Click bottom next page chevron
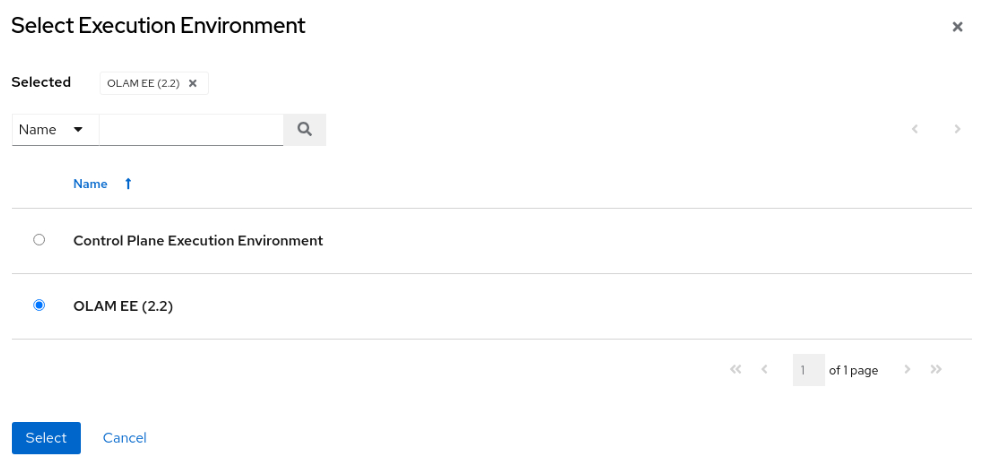This screenshot has height=469, width=985. coord(907,370)
